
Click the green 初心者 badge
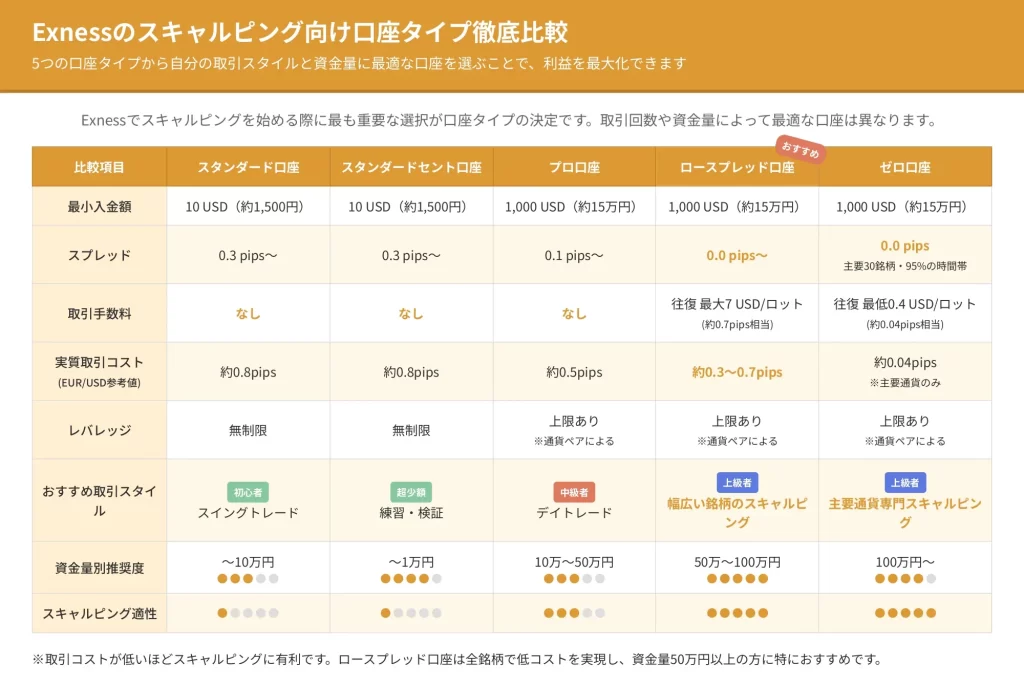click(x=248, y=492)
